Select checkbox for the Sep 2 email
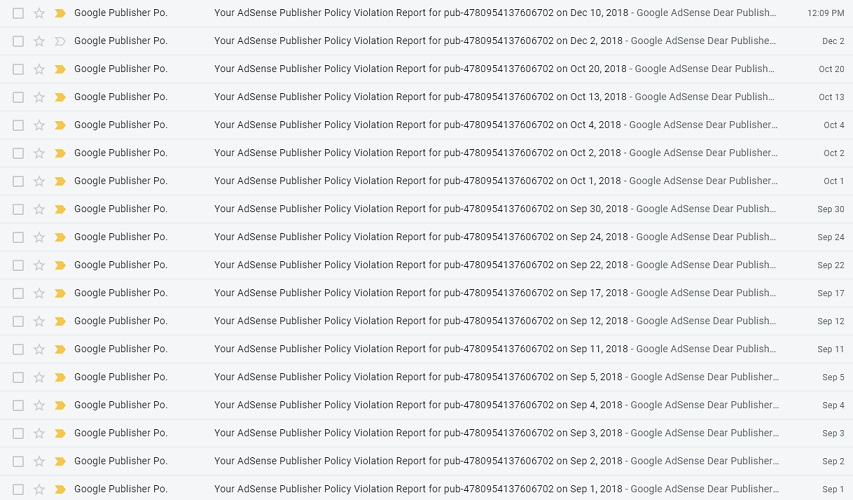The width and height of the screenshot is (853, 500). [x=18, y=461]
